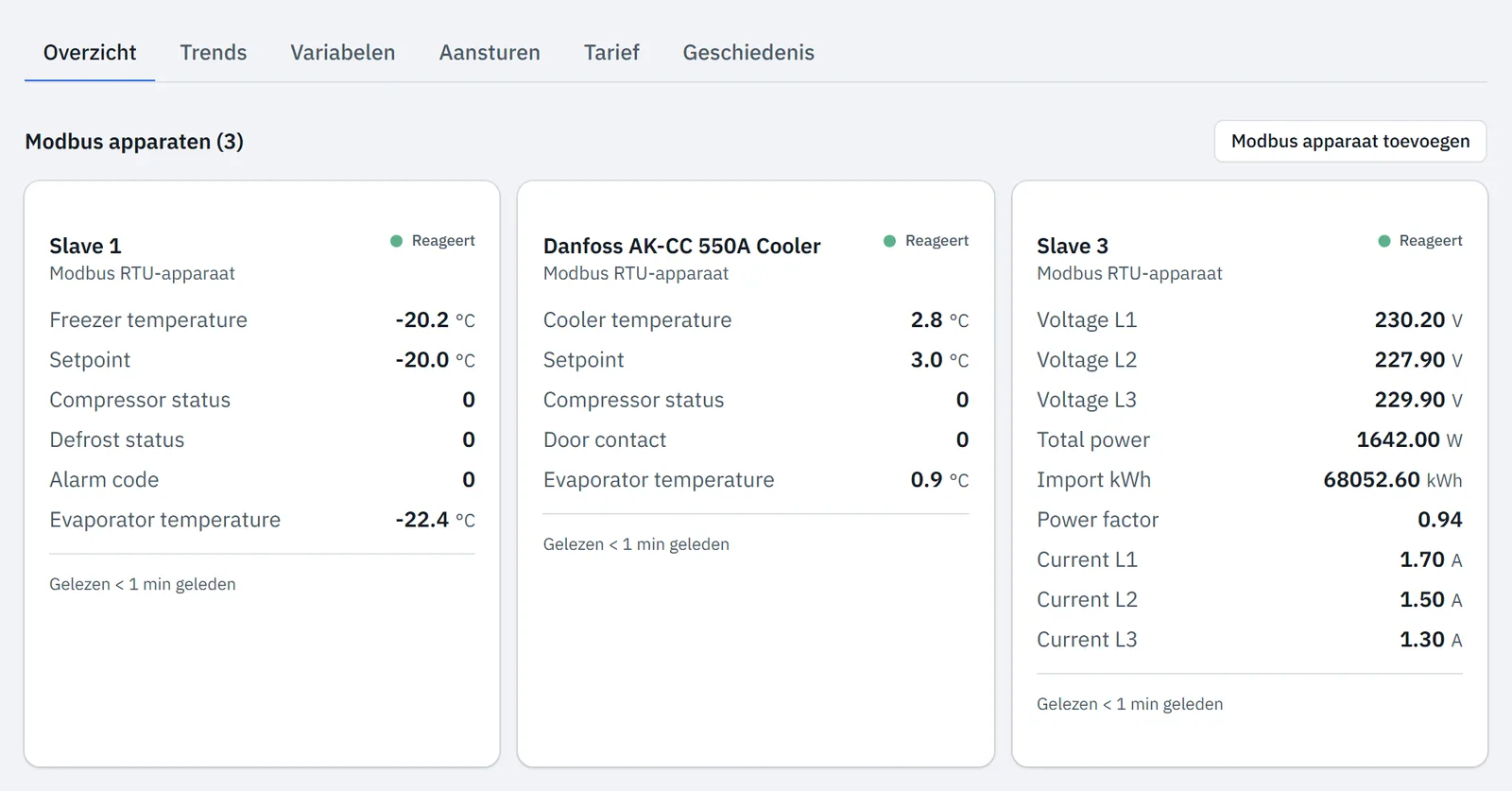Go to the Aansturen tab
The width and height of the screenshot is (1512, 791).
pos(490,53)
